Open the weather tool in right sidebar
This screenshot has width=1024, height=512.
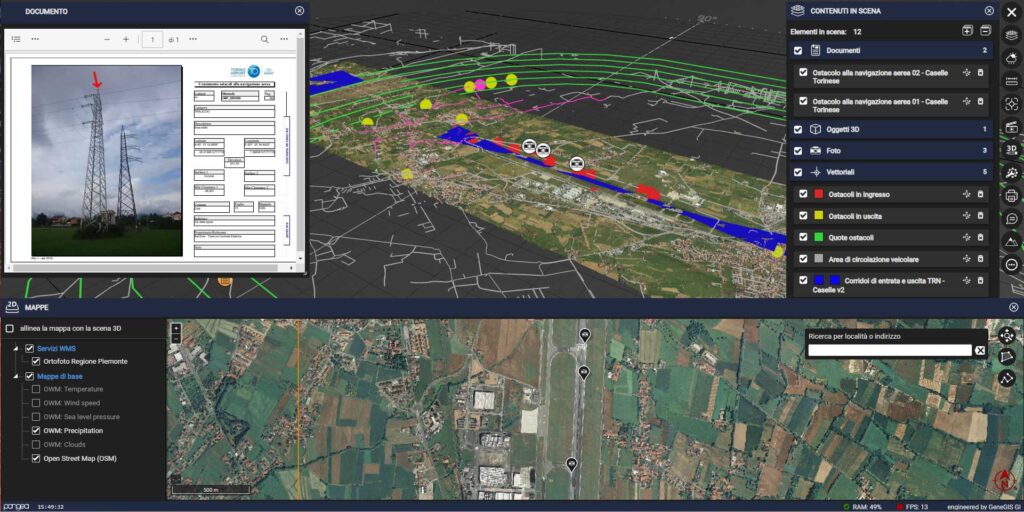point(1011,58)
